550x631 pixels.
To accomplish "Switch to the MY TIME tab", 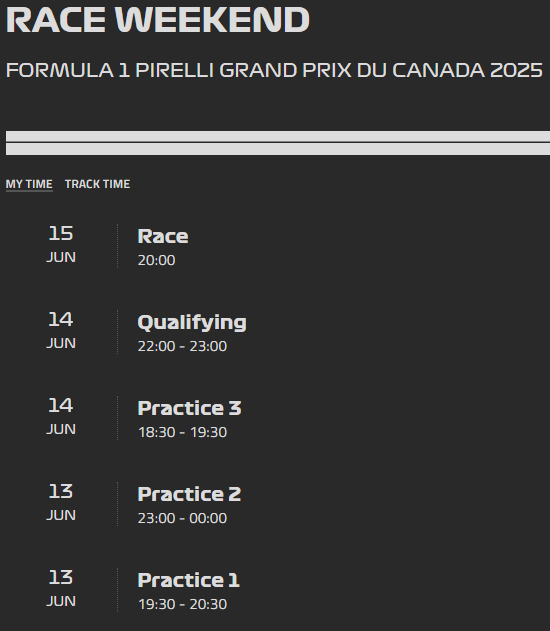I will pos(29,184).
